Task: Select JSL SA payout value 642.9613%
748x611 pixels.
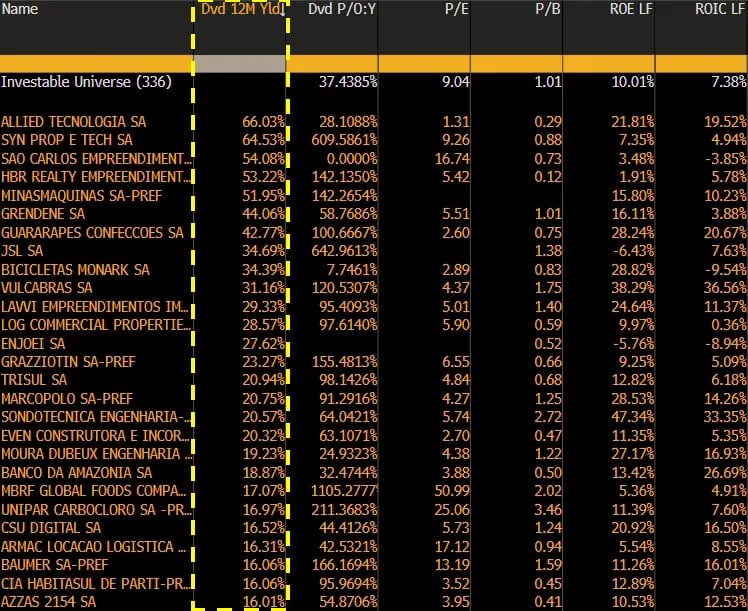Action: tap(344, 250)
